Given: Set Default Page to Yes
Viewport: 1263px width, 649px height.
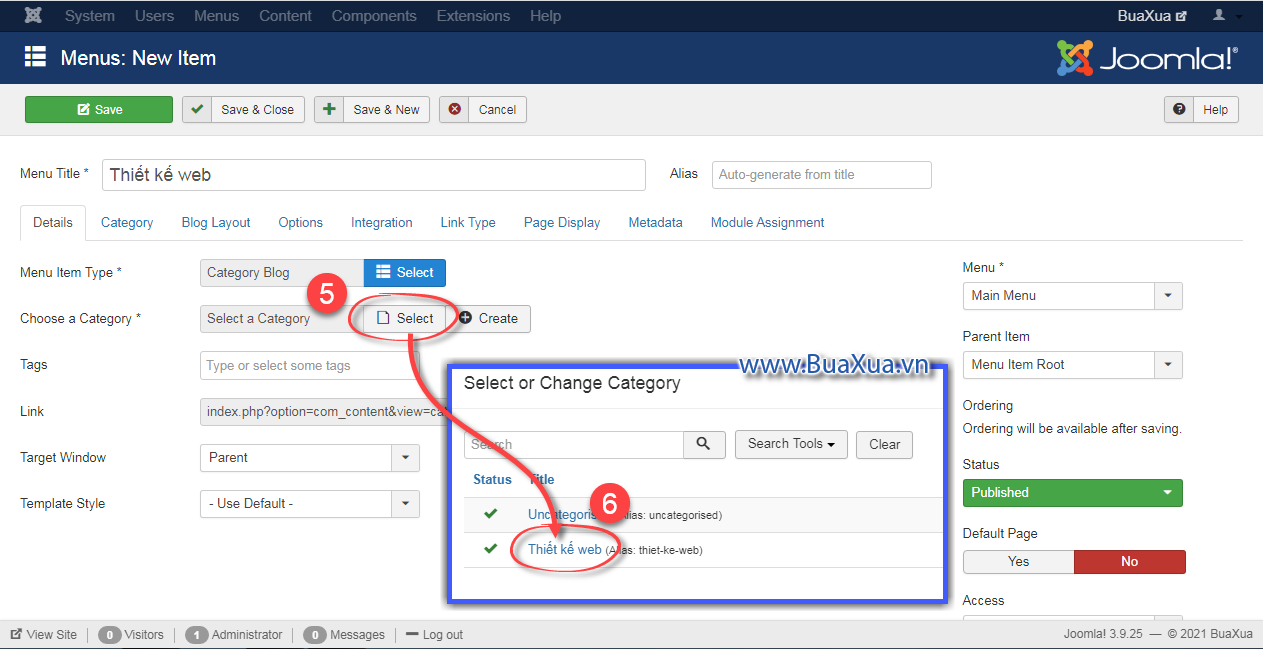Looking at the screenshot, I should [1018, 561].
